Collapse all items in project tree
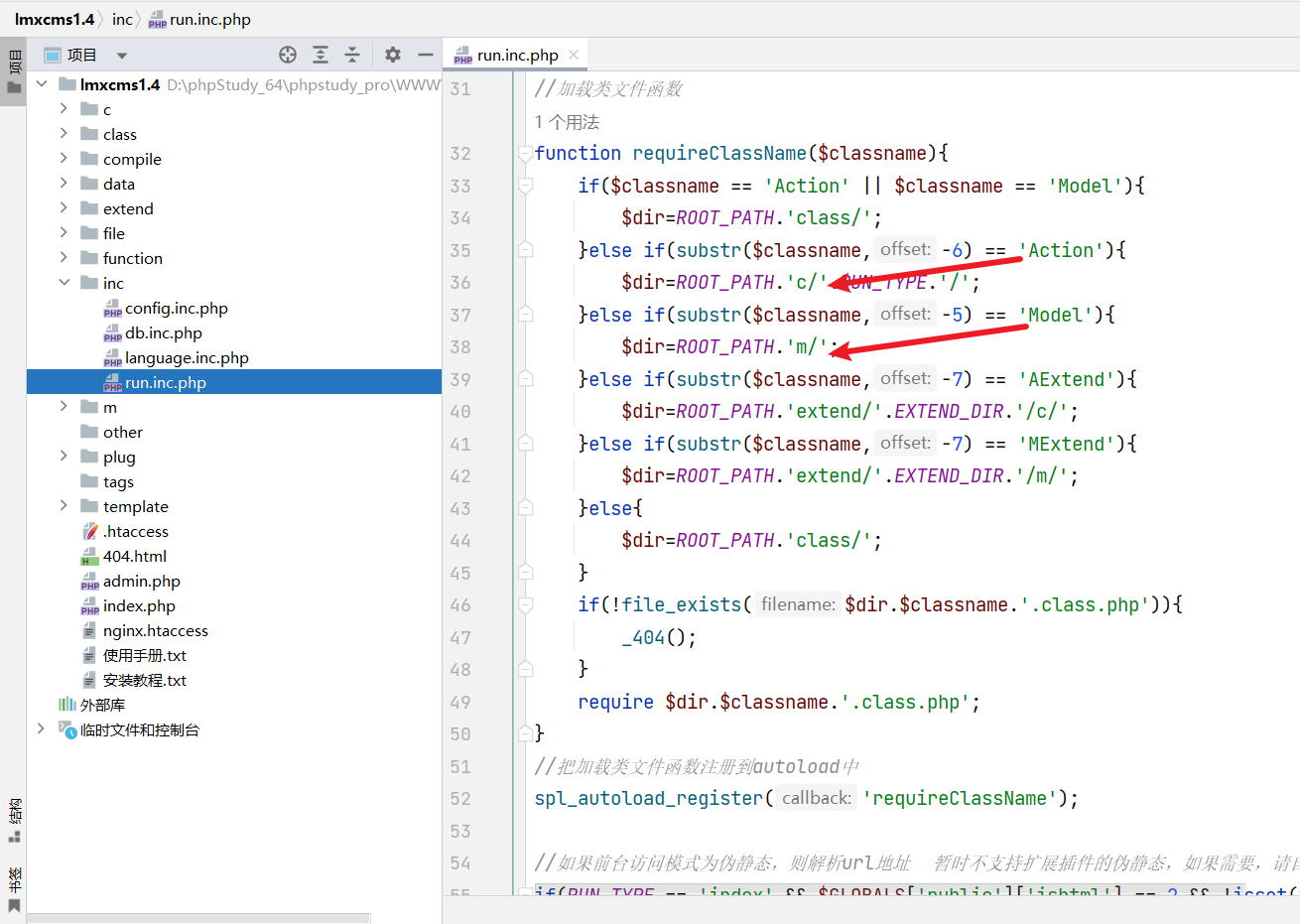The width and height of the screenshot is (1300, 924). [352, 55]
